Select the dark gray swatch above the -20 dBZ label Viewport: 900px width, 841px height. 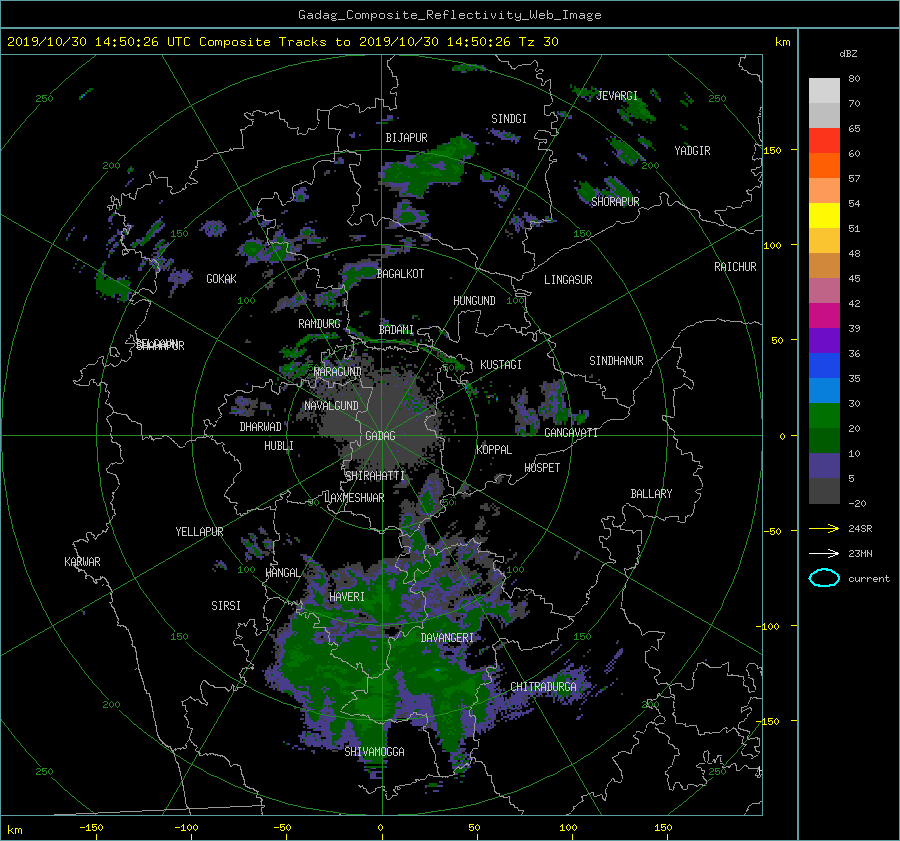(x=824, y=491)
